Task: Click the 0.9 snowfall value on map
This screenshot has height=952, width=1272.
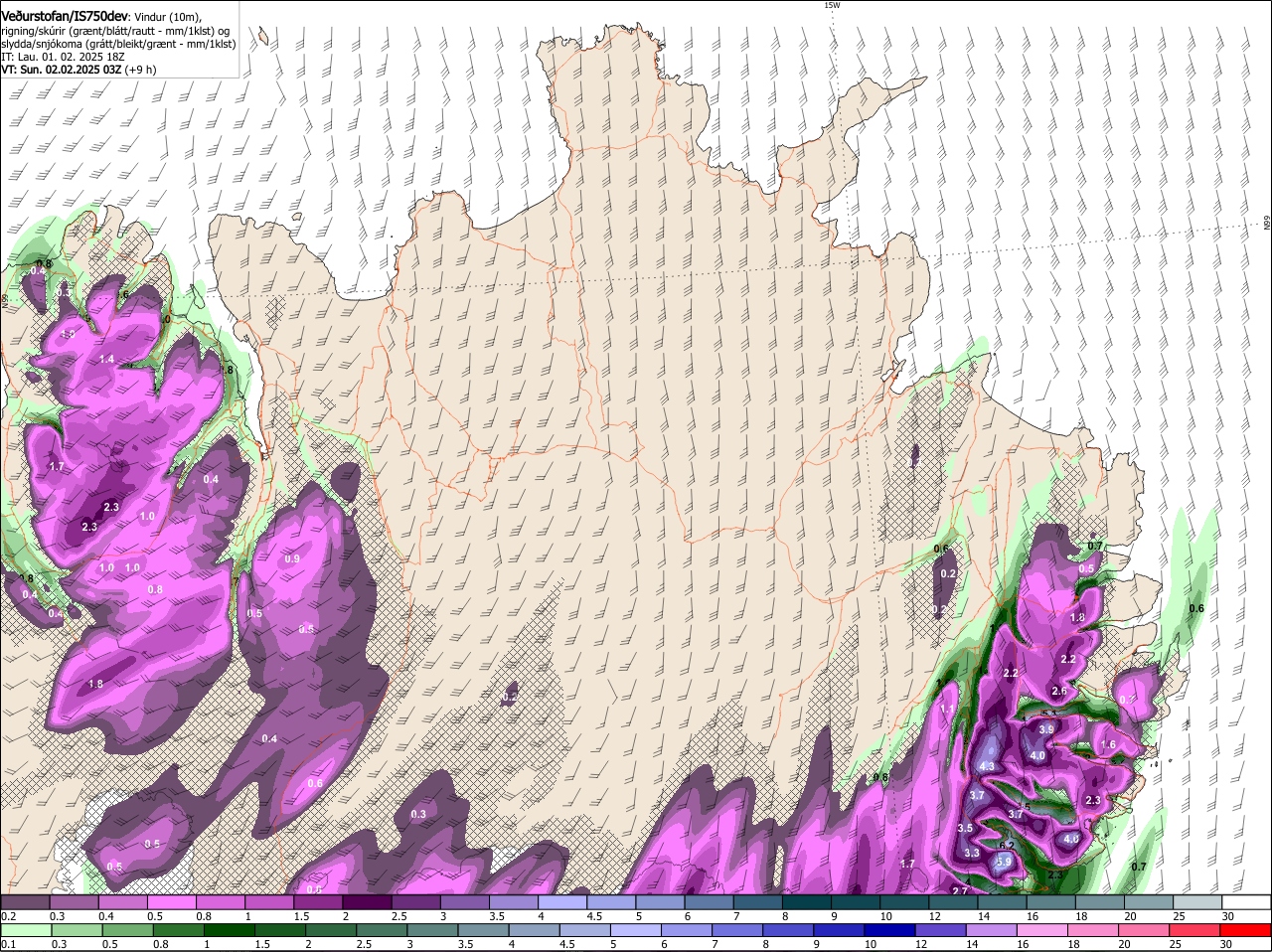Action: coord(292,558)
